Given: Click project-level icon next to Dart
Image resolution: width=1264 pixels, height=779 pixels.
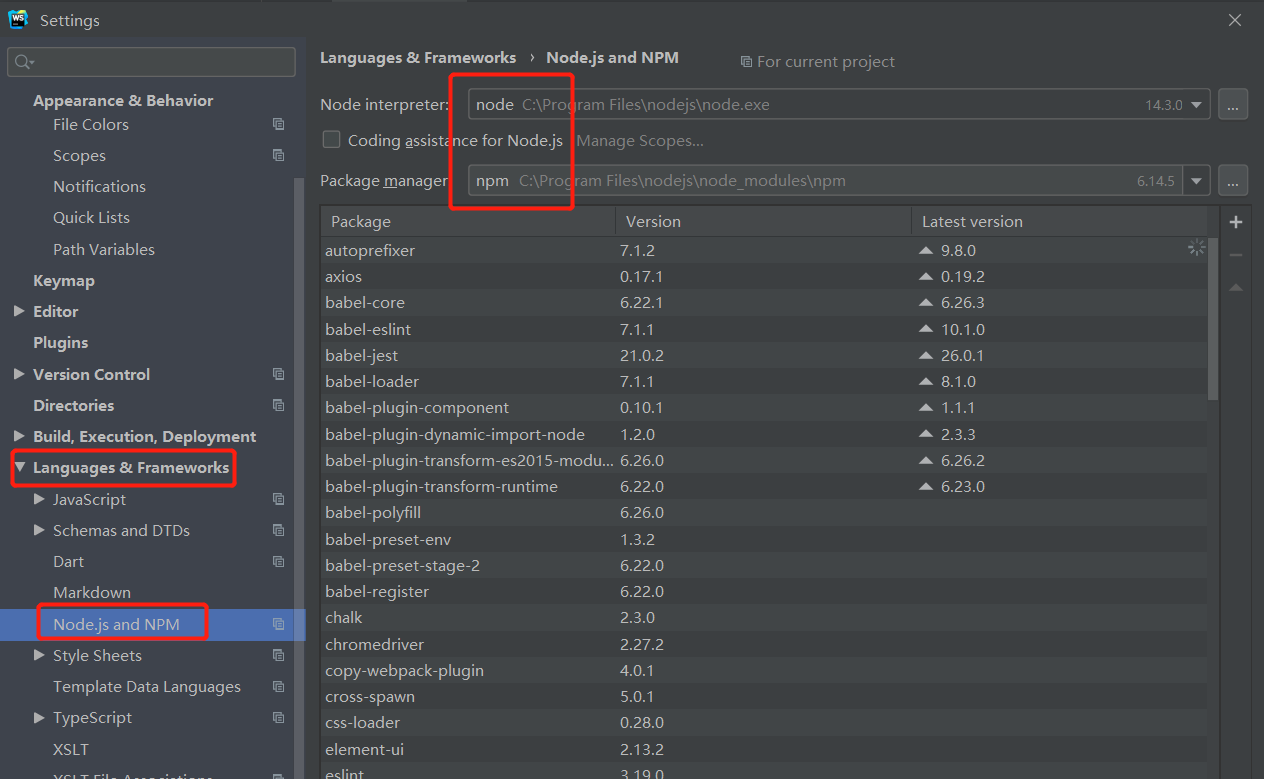Looking at the screenshot, I should point(279,562).
